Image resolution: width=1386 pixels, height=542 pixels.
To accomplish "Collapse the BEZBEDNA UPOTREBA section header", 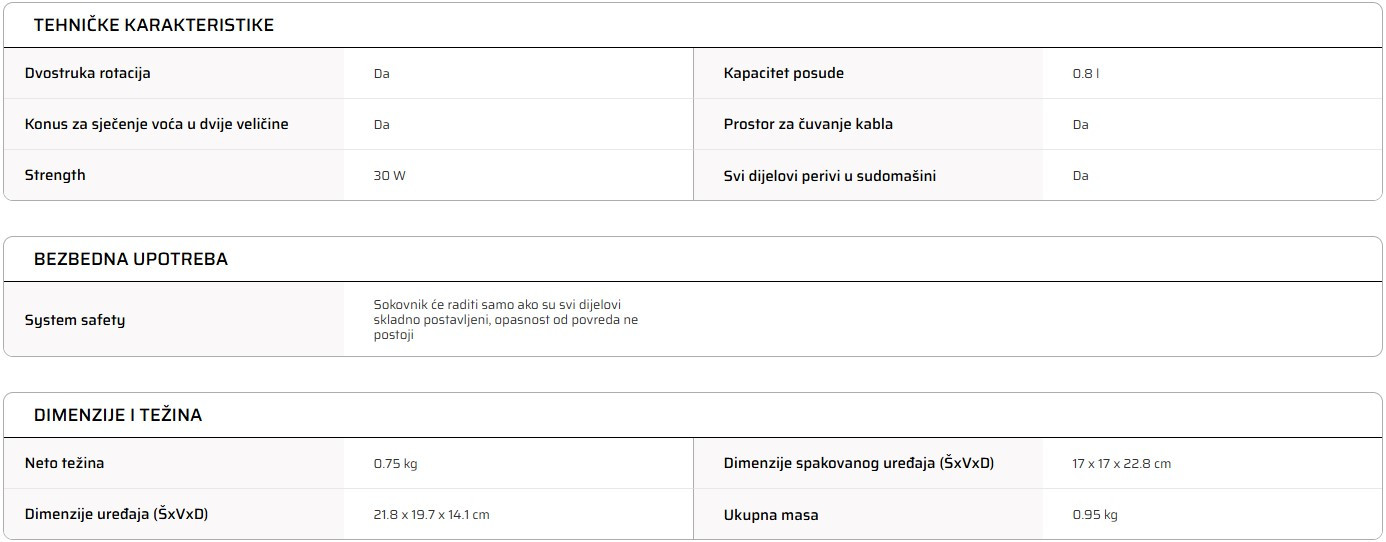I will (x=131, y=259).
